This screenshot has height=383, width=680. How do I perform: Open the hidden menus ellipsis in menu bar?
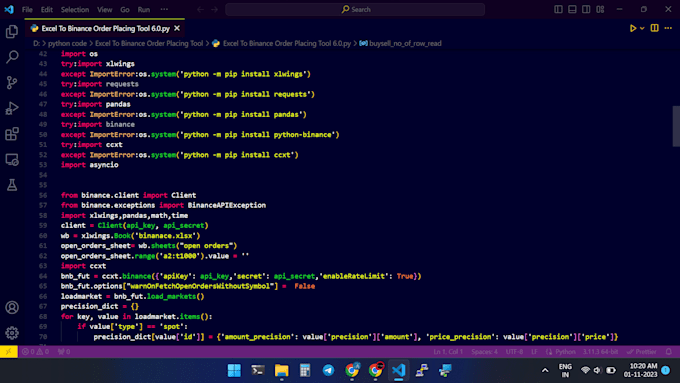pos(164,9)
